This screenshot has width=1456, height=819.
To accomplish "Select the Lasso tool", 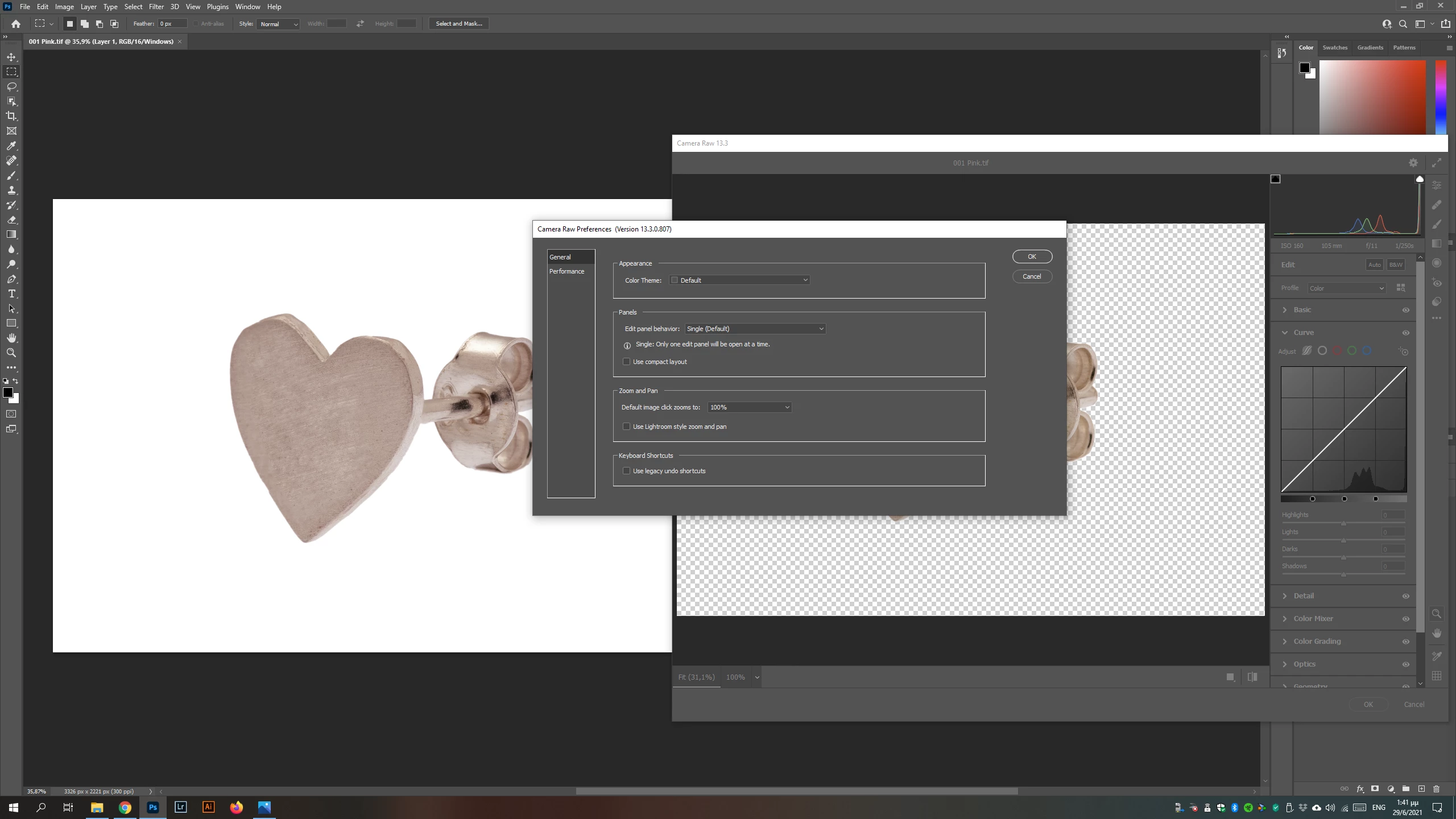I will click(x=11, y=86).
